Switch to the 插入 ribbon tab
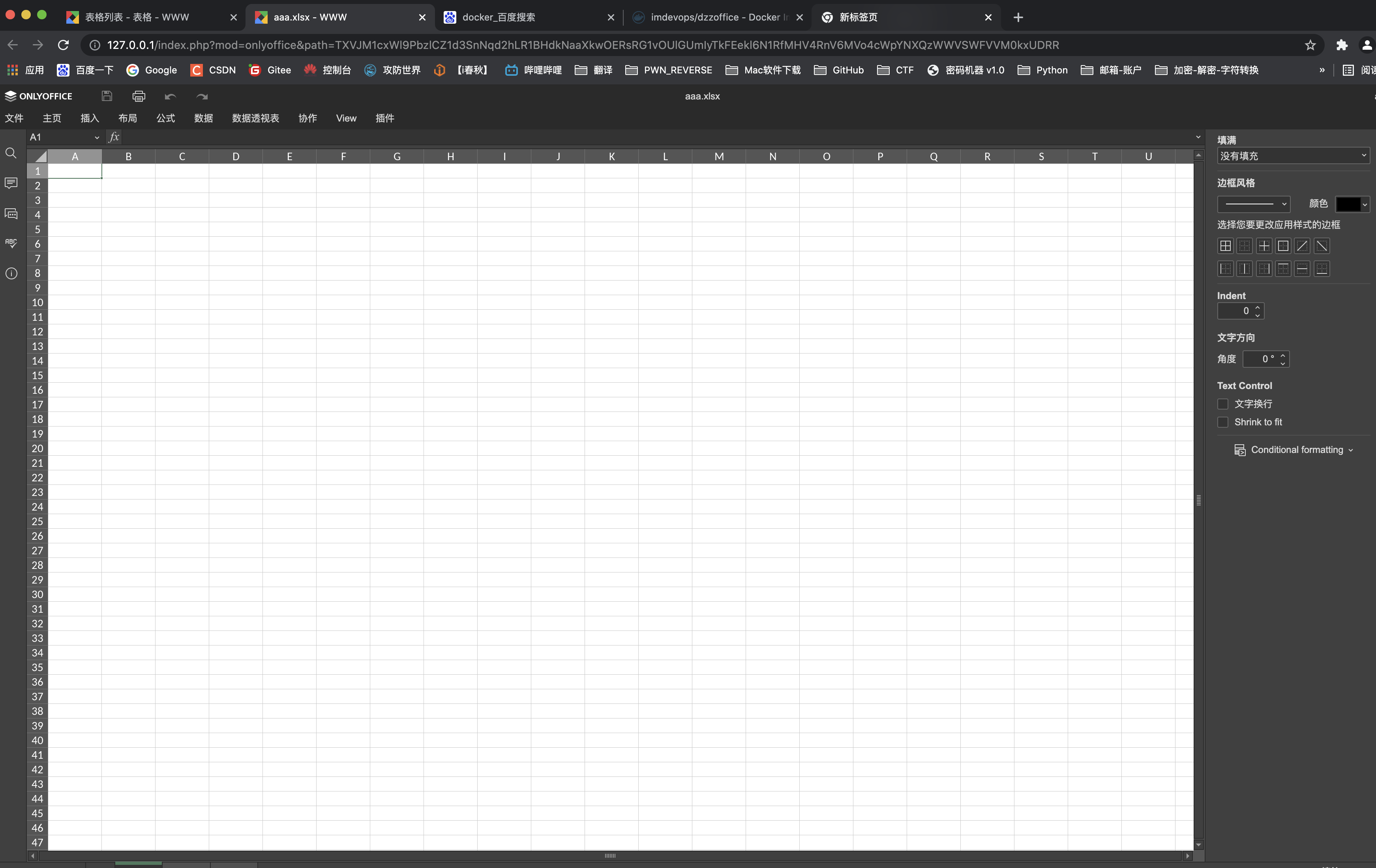The image size is (1376, 868). pos(89,118)
